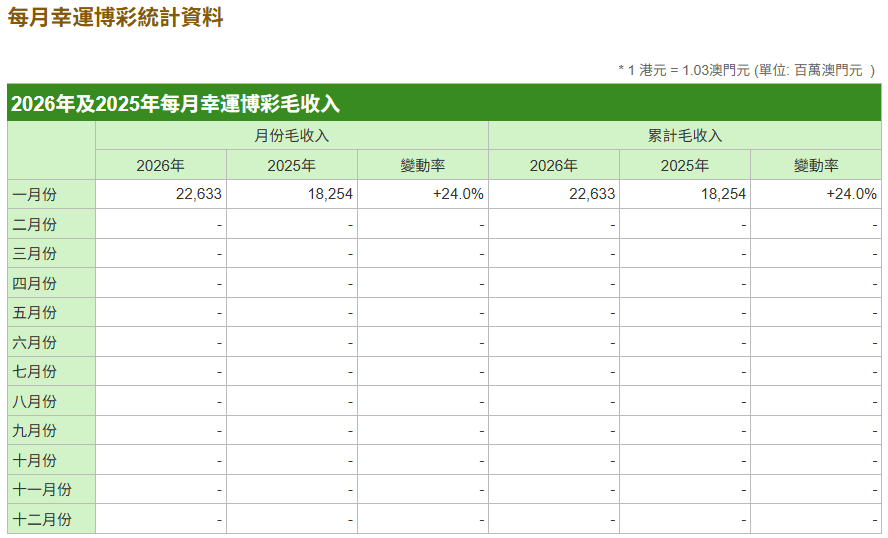Click the 2025年 header under 累計毛收入
The height and width of the screenshot is (538, 888).
[x=685, y=165]
